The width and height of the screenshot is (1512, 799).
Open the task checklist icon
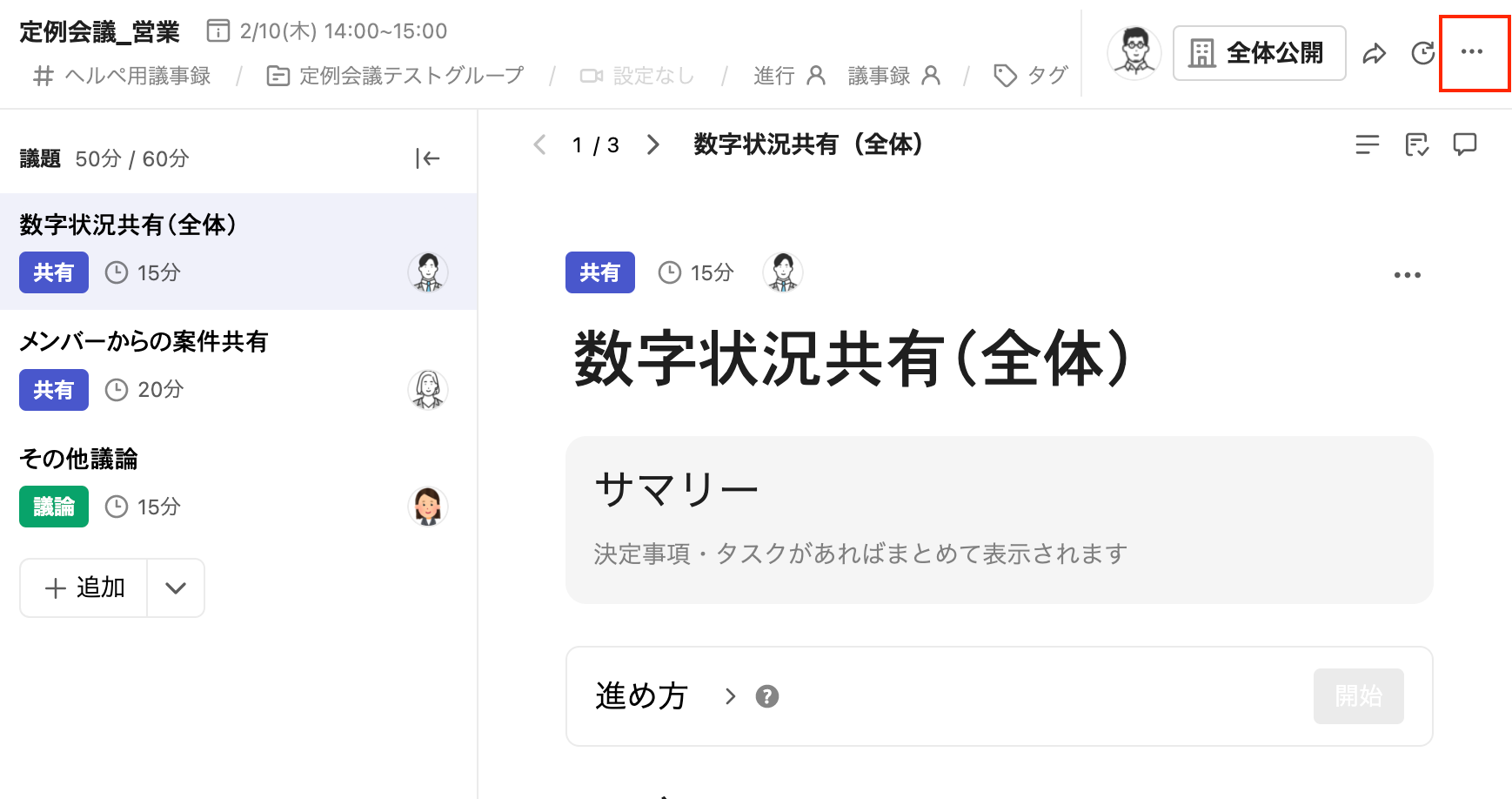click(1416, 144)
